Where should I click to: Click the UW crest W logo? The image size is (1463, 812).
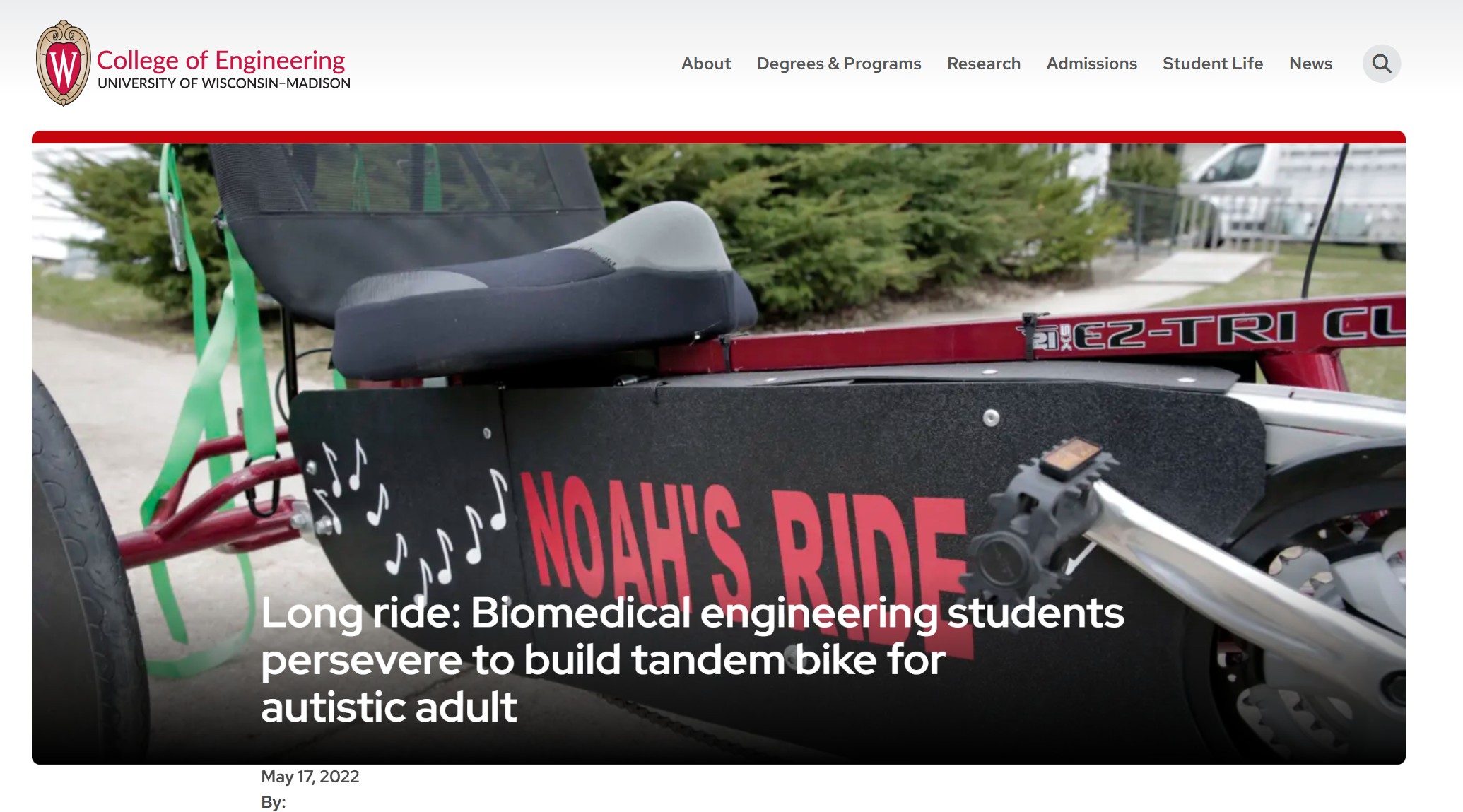point(63,63)
